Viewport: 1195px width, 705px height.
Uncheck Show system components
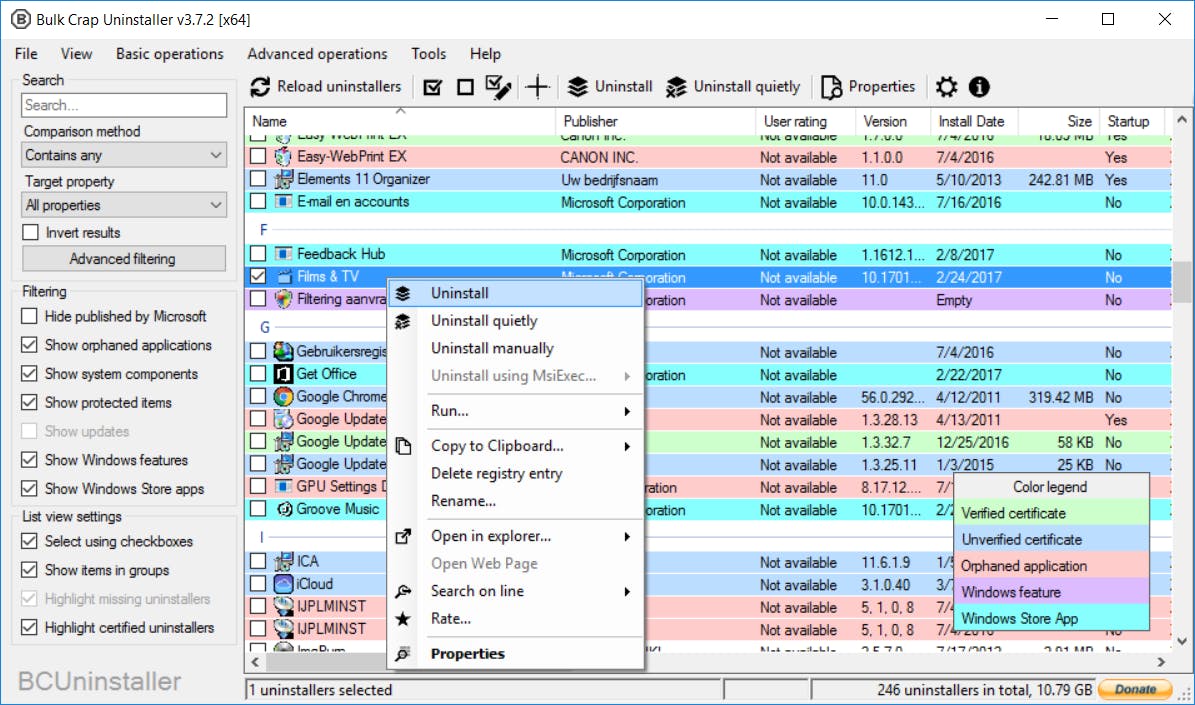click(x=29, y=373)
